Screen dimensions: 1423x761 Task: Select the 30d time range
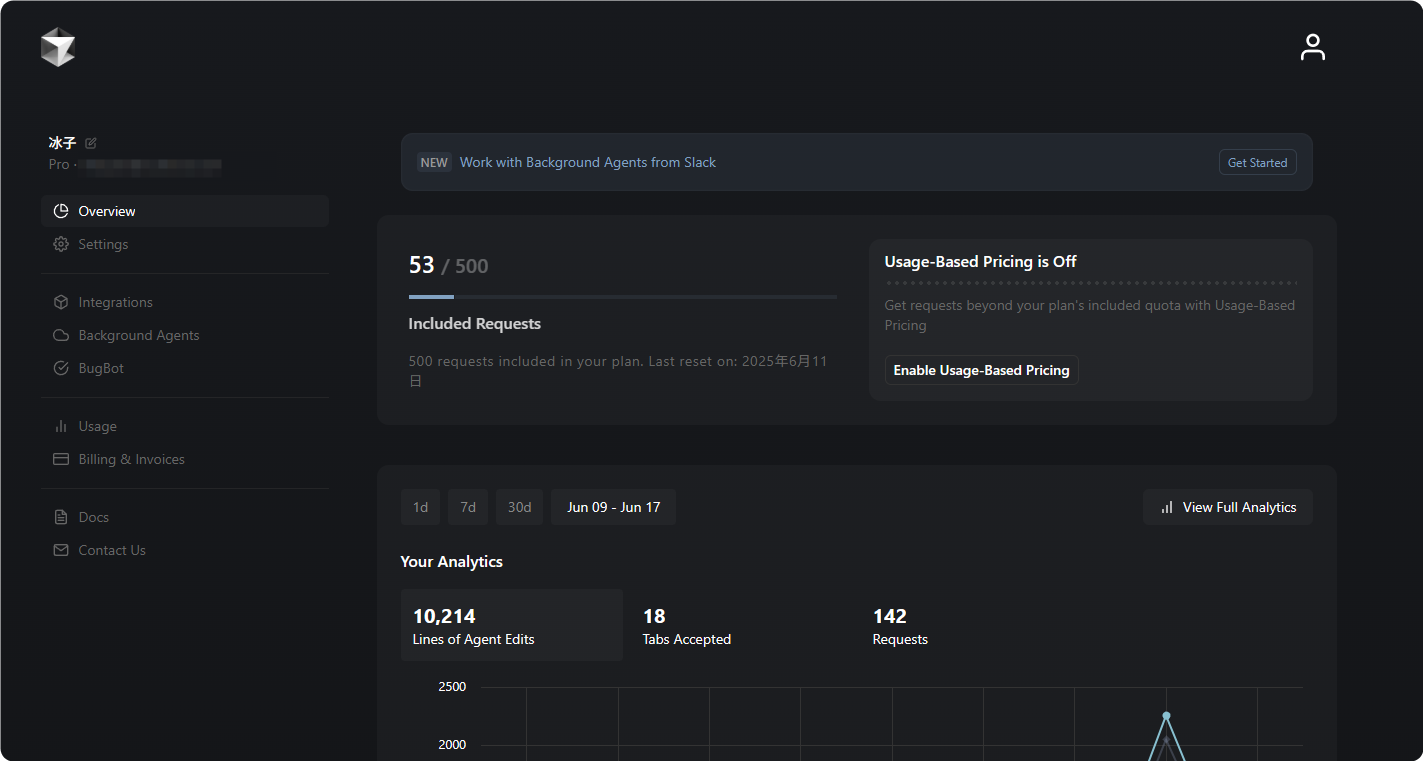[519, 507]
